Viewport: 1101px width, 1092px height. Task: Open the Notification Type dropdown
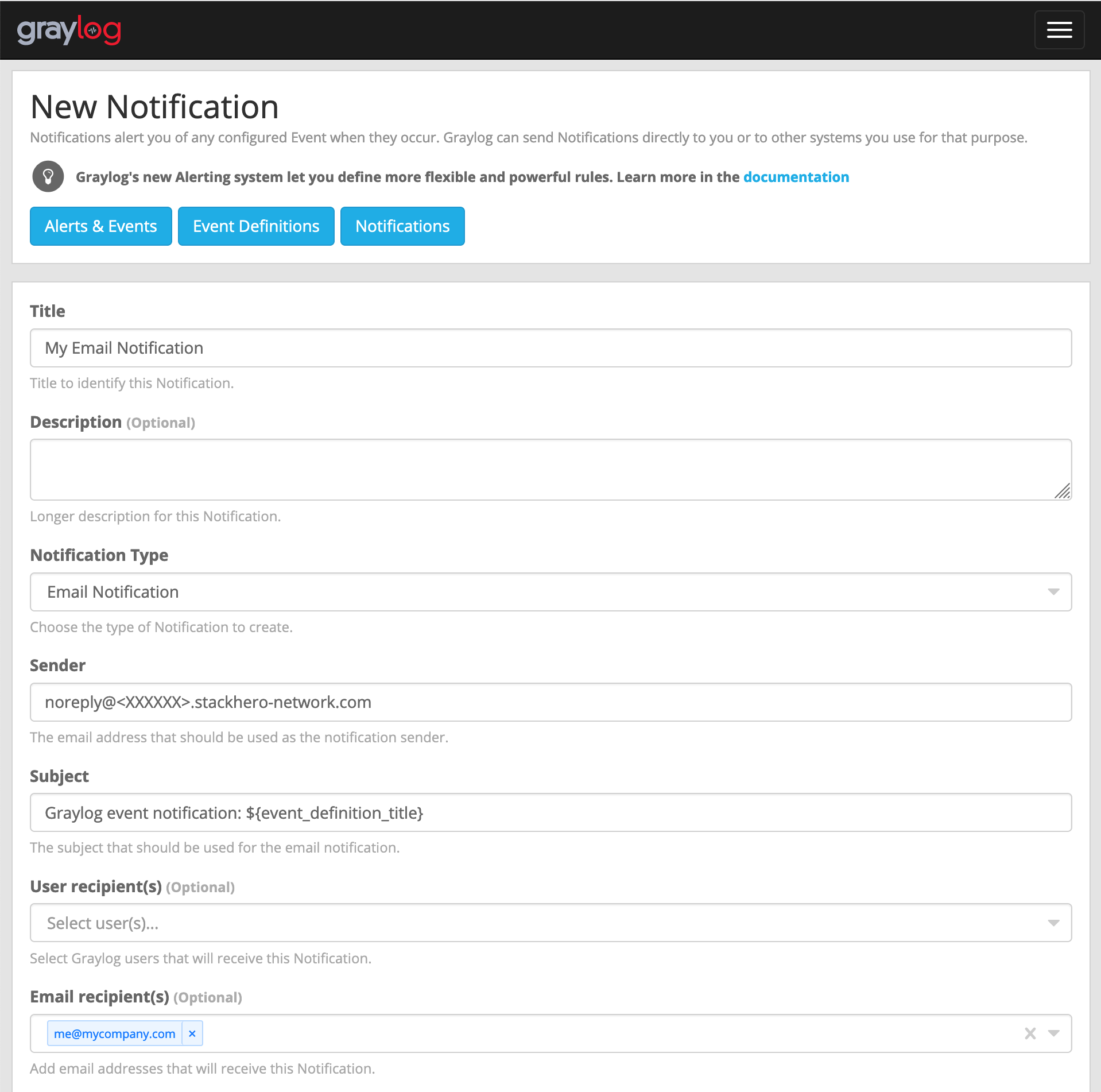pos(1054,591)
